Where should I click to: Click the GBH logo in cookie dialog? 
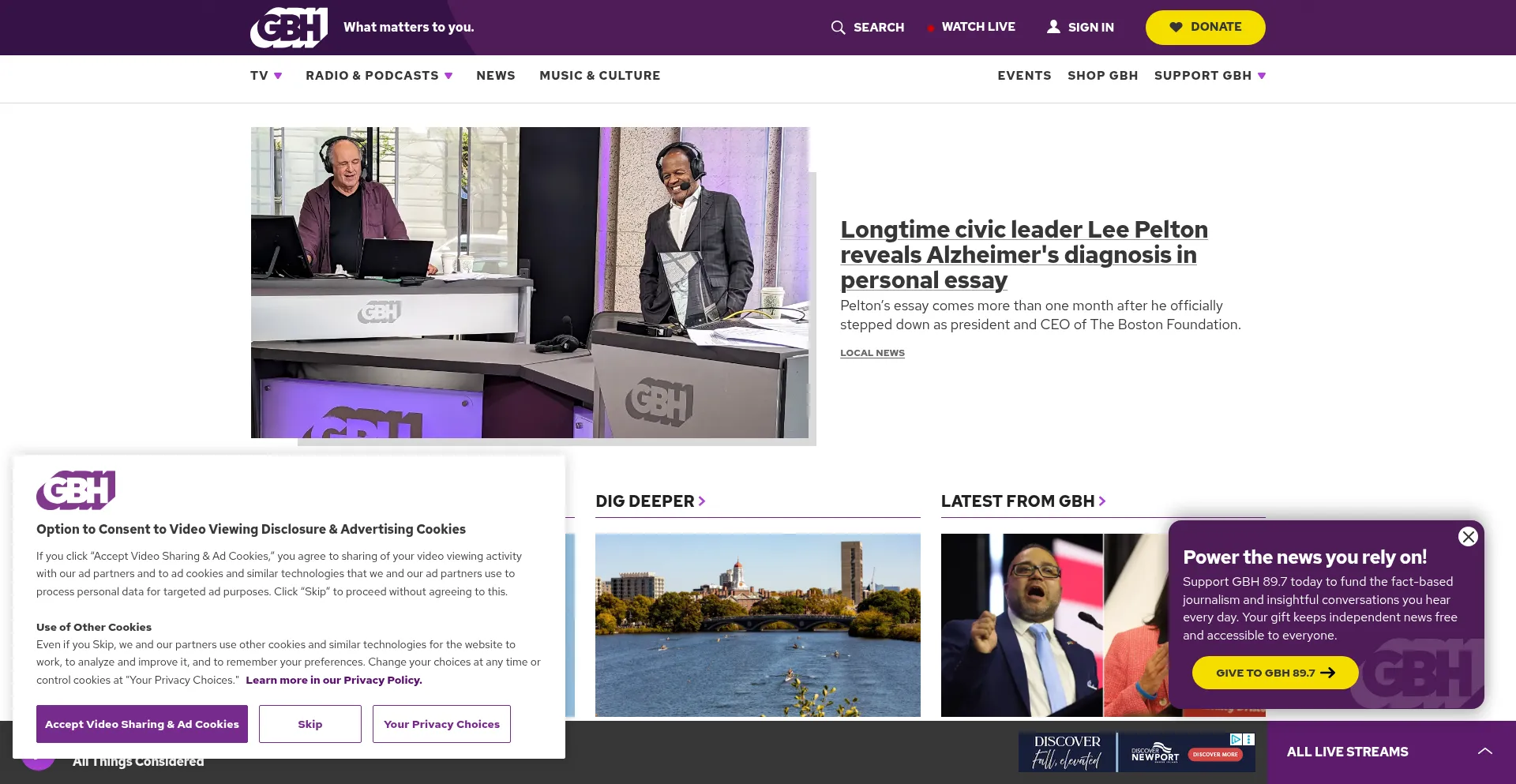[x=76, y=490]
